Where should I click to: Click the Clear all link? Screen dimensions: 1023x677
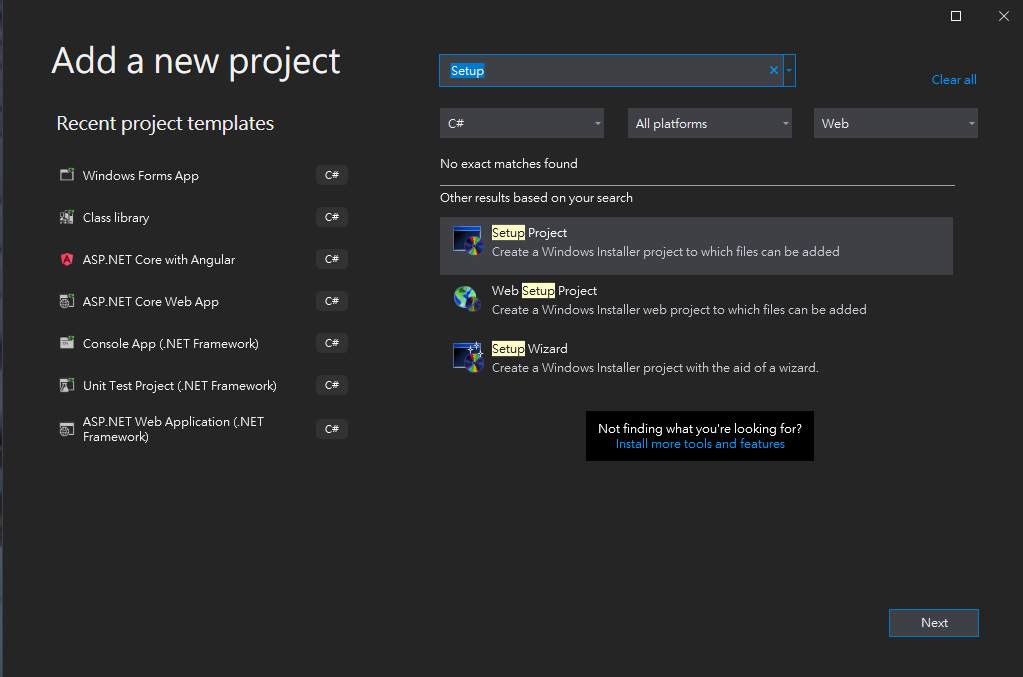(954, 80)
